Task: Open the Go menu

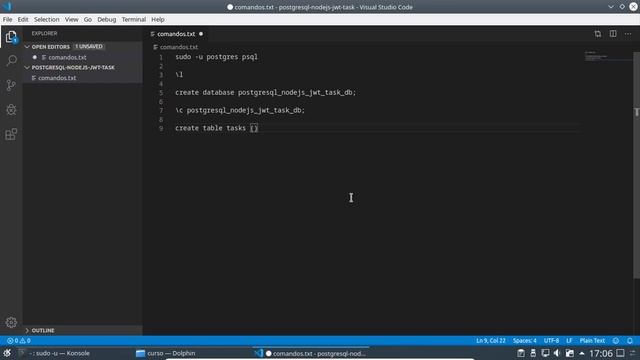Action: 88,19
